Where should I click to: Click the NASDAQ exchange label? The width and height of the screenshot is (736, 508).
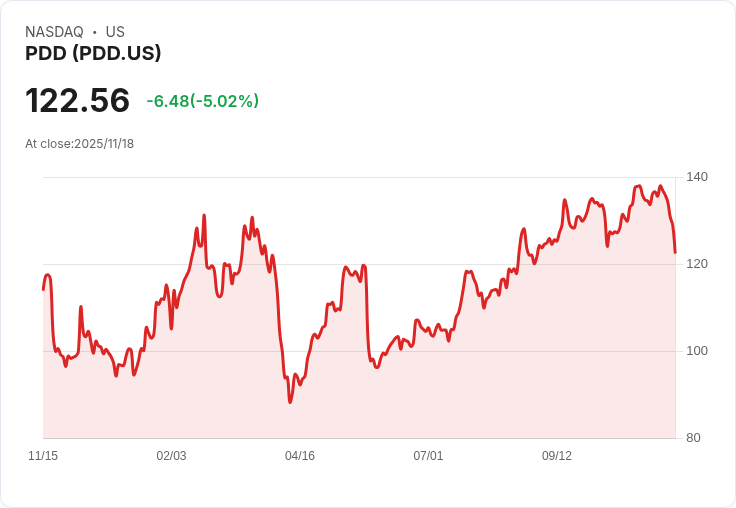pos(54,32)
